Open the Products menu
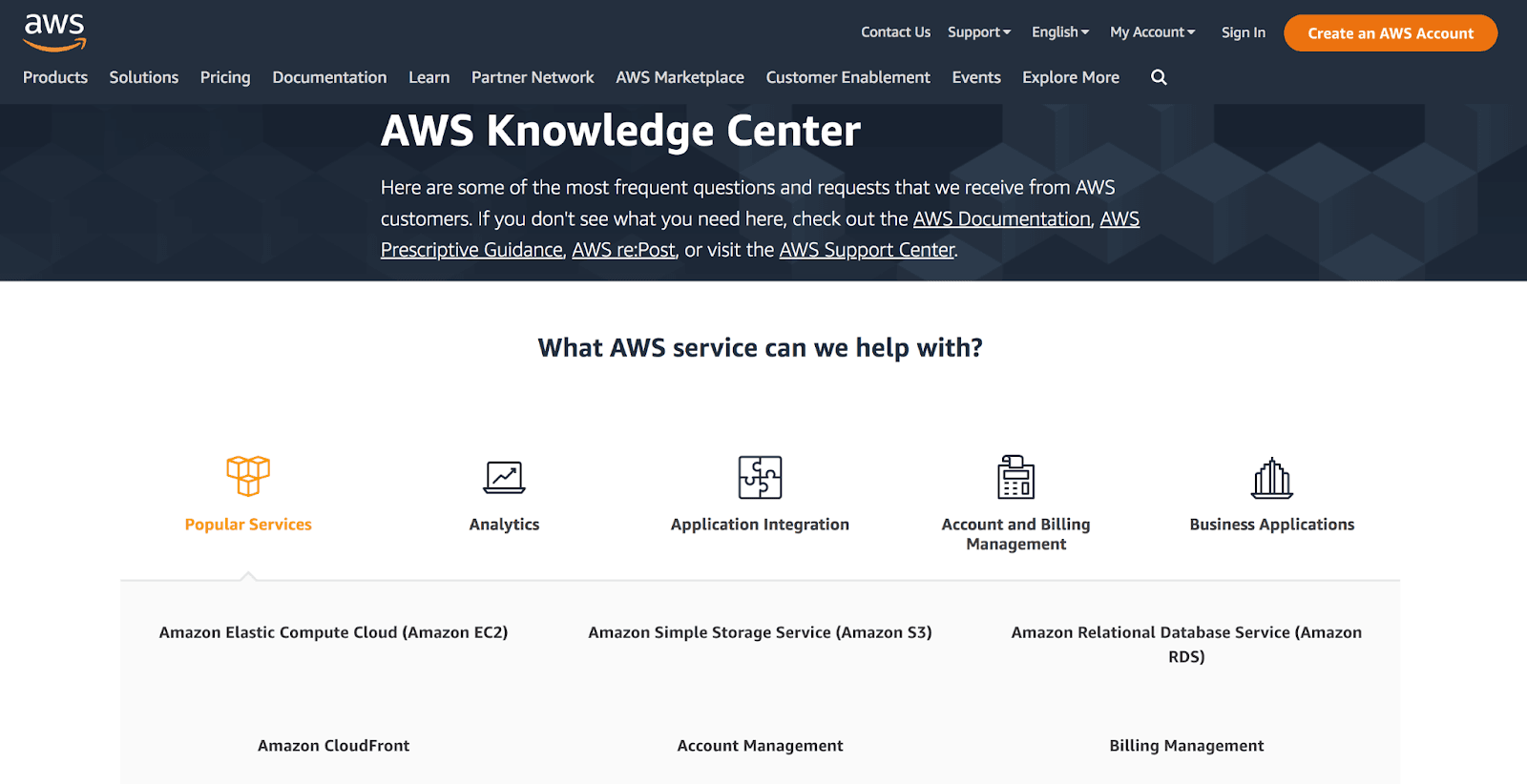This screenshot has width=1527, height=784. [55, 77]
